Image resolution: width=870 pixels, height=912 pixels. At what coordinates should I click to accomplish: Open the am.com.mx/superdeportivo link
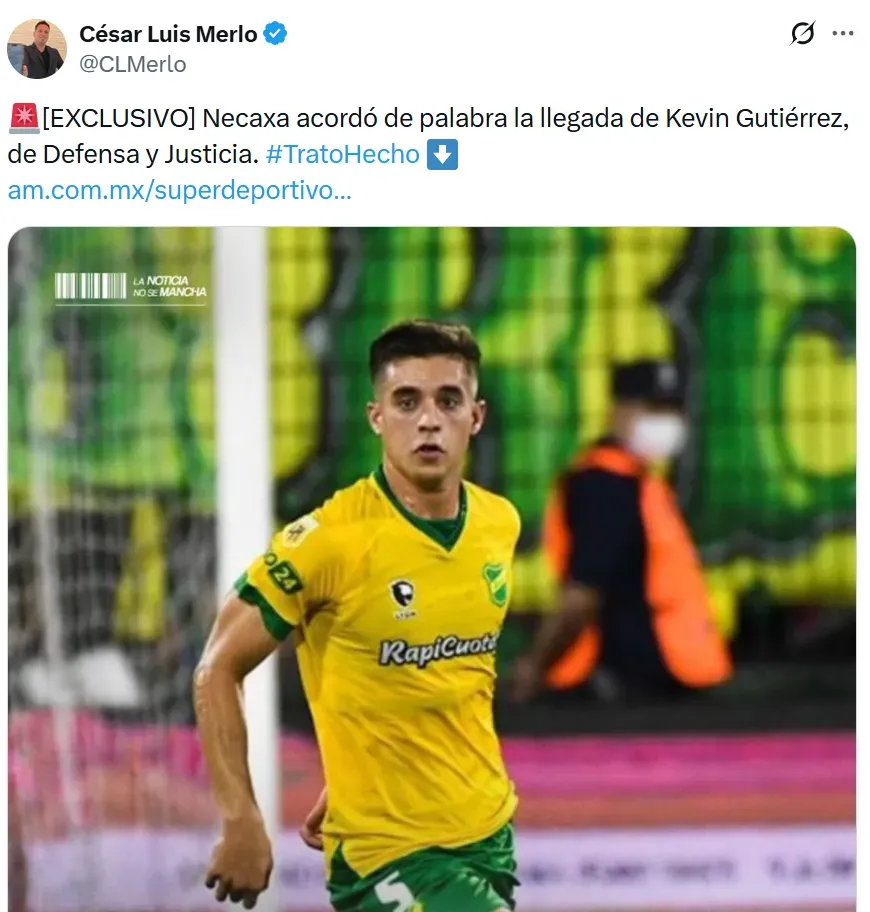(180, 190)
